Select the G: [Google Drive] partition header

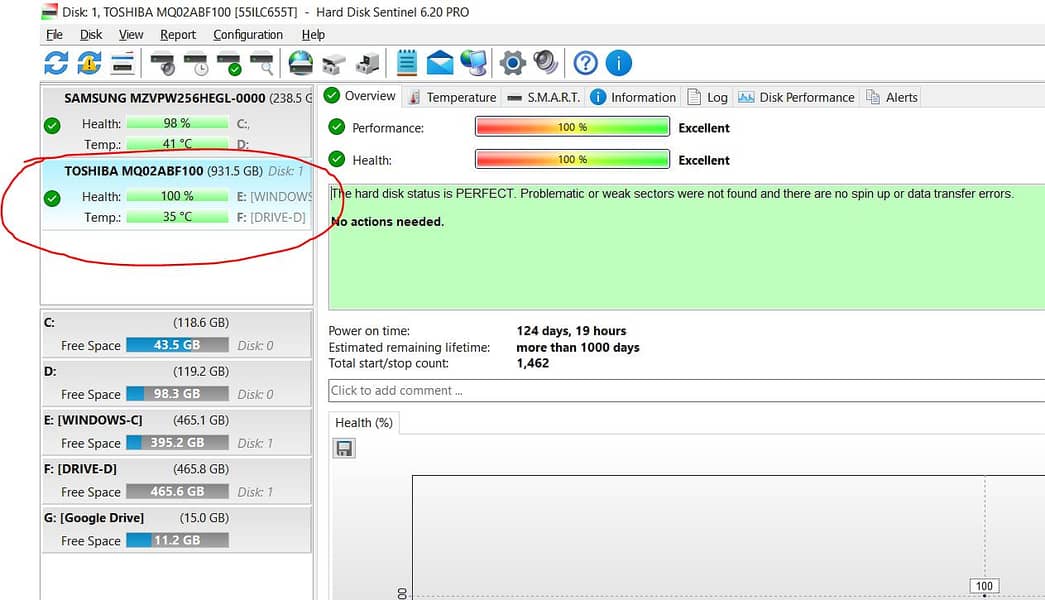[137, 517]
